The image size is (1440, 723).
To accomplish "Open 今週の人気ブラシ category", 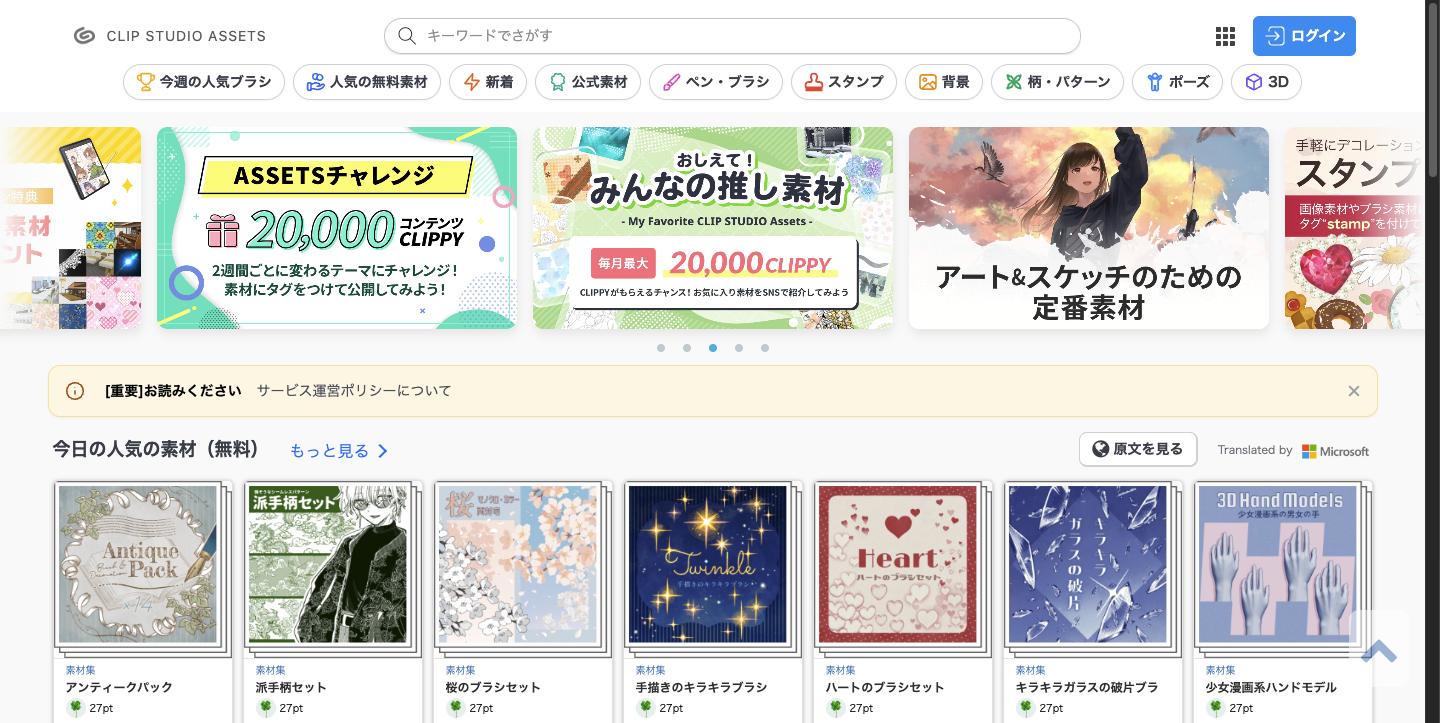I will [x=204, y=82].
